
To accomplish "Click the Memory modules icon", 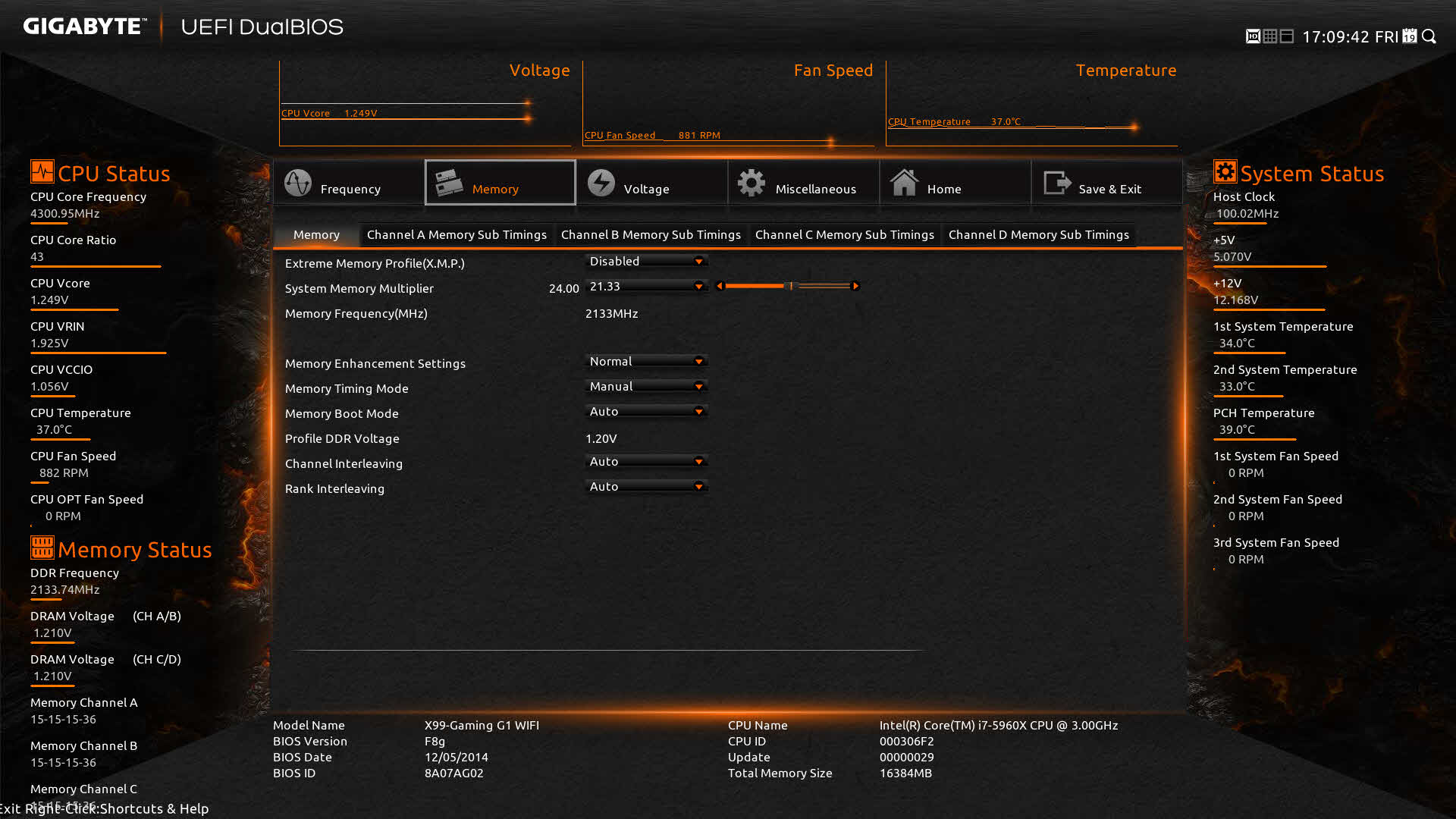I will point(449,183).
